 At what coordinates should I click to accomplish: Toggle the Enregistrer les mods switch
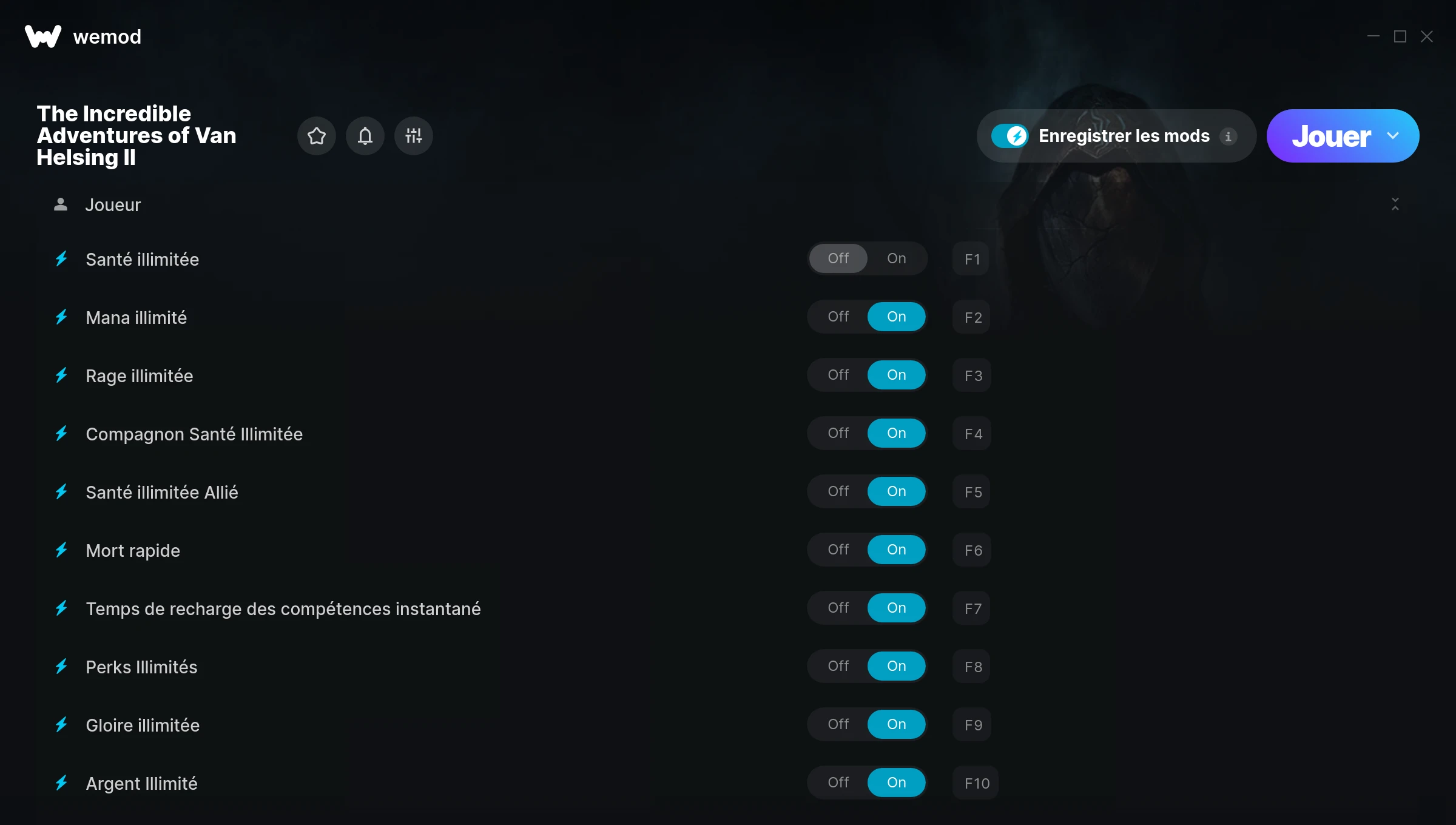[1009, 136]
